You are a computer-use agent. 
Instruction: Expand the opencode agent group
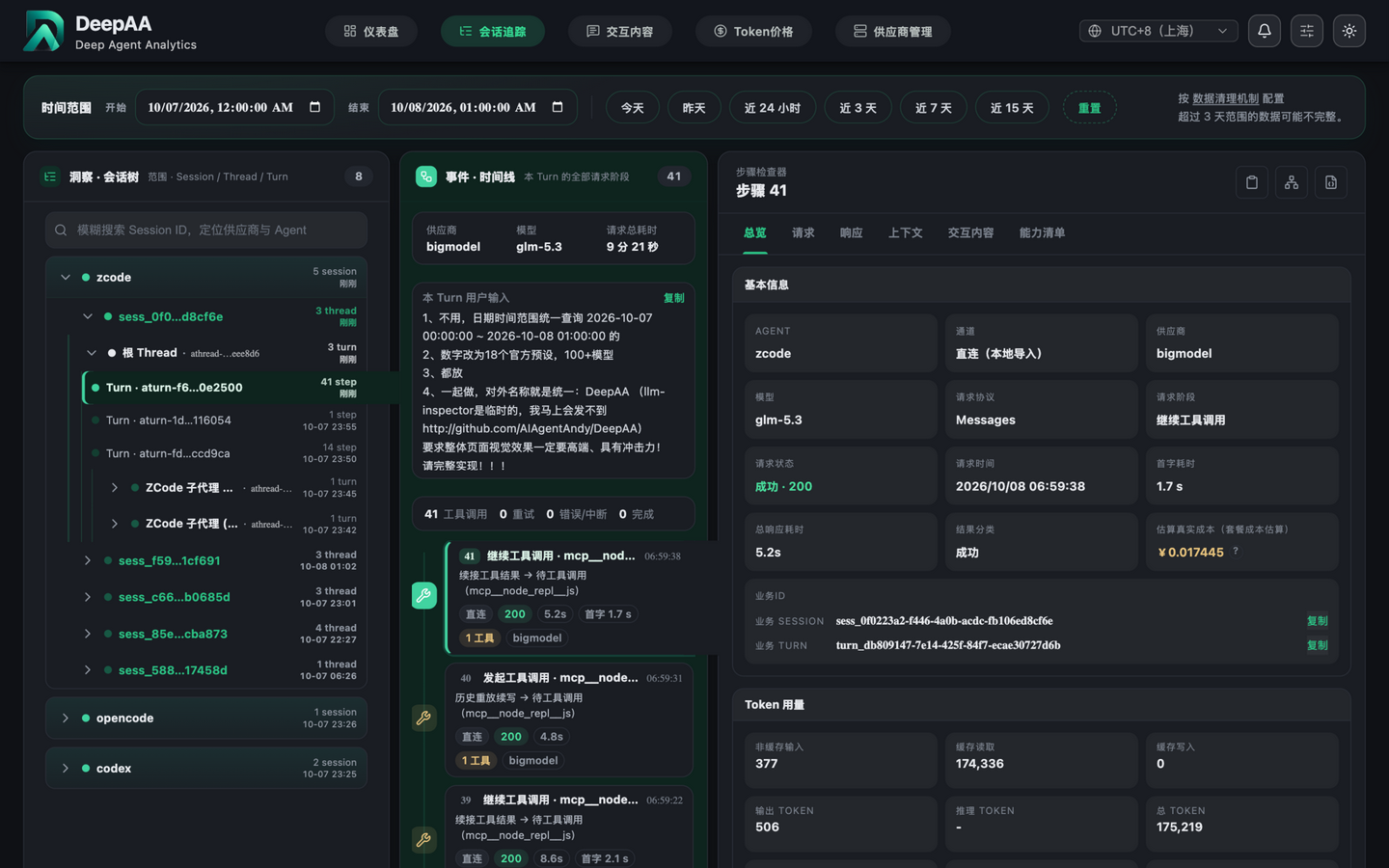(66, 719)
